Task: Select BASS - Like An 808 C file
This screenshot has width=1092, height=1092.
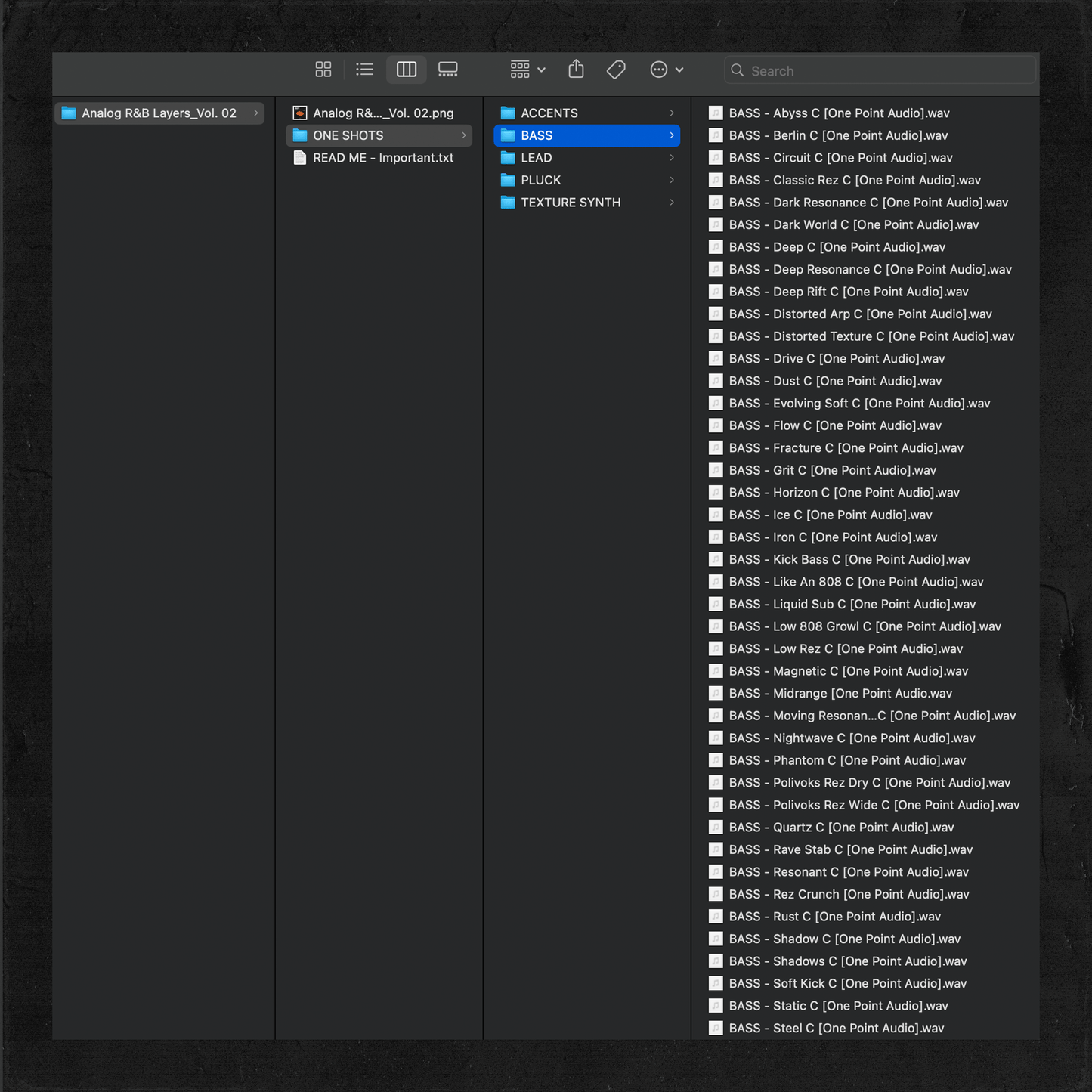Action: pyautogui.click(x=855, y=582)
